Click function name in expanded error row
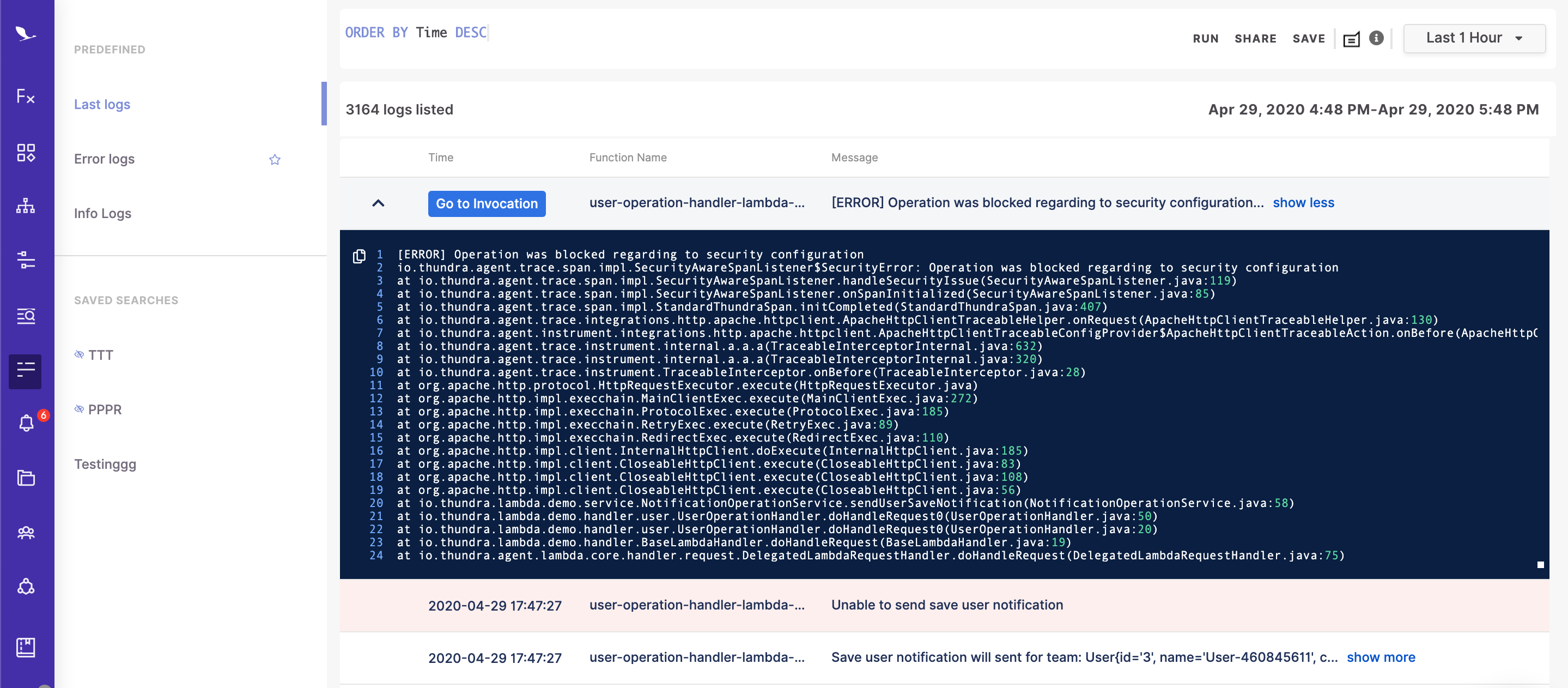1568x688 pixels. (696, 203)
